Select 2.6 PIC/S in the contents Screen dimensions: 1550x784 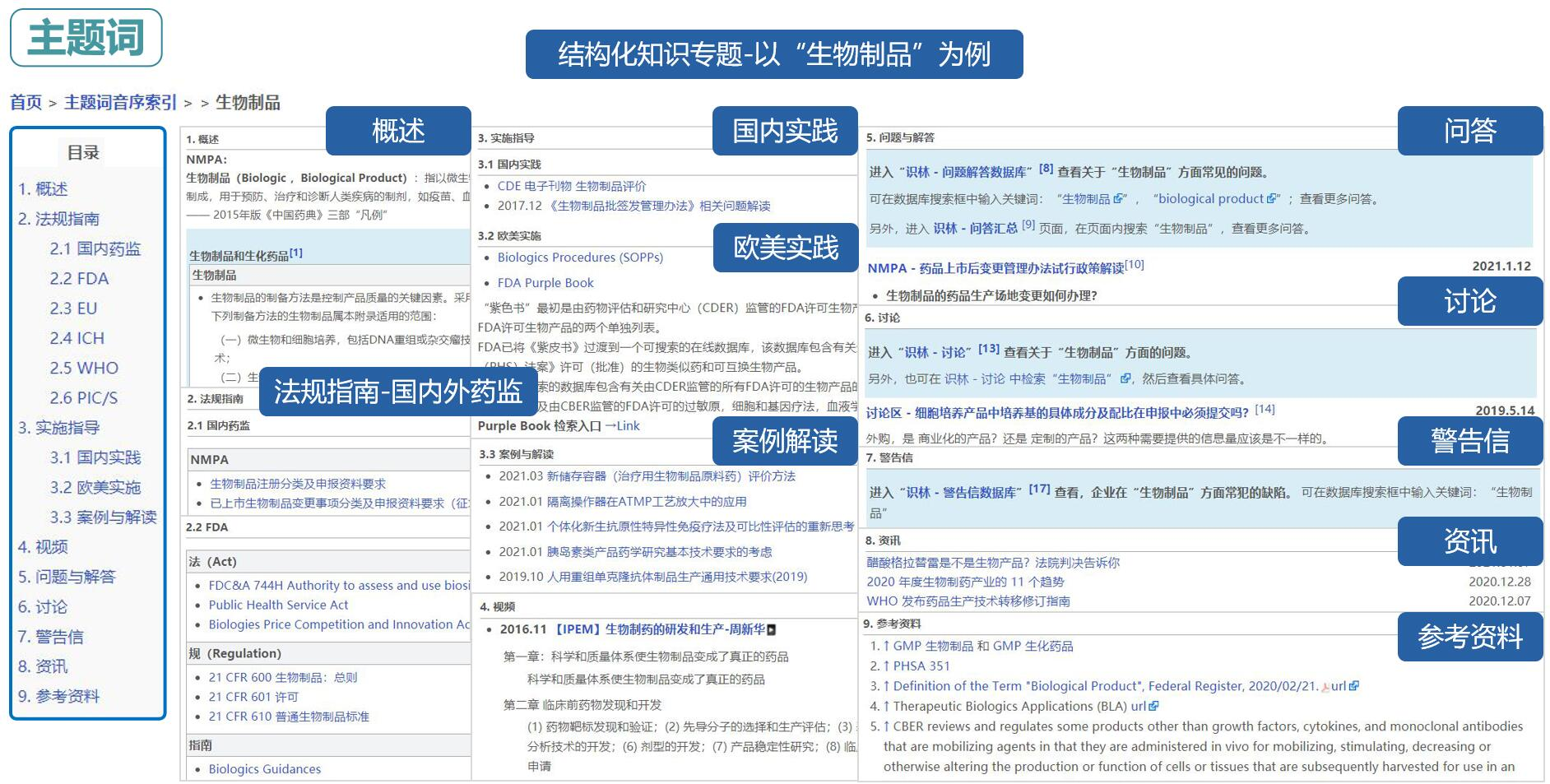tap(83, 398)
